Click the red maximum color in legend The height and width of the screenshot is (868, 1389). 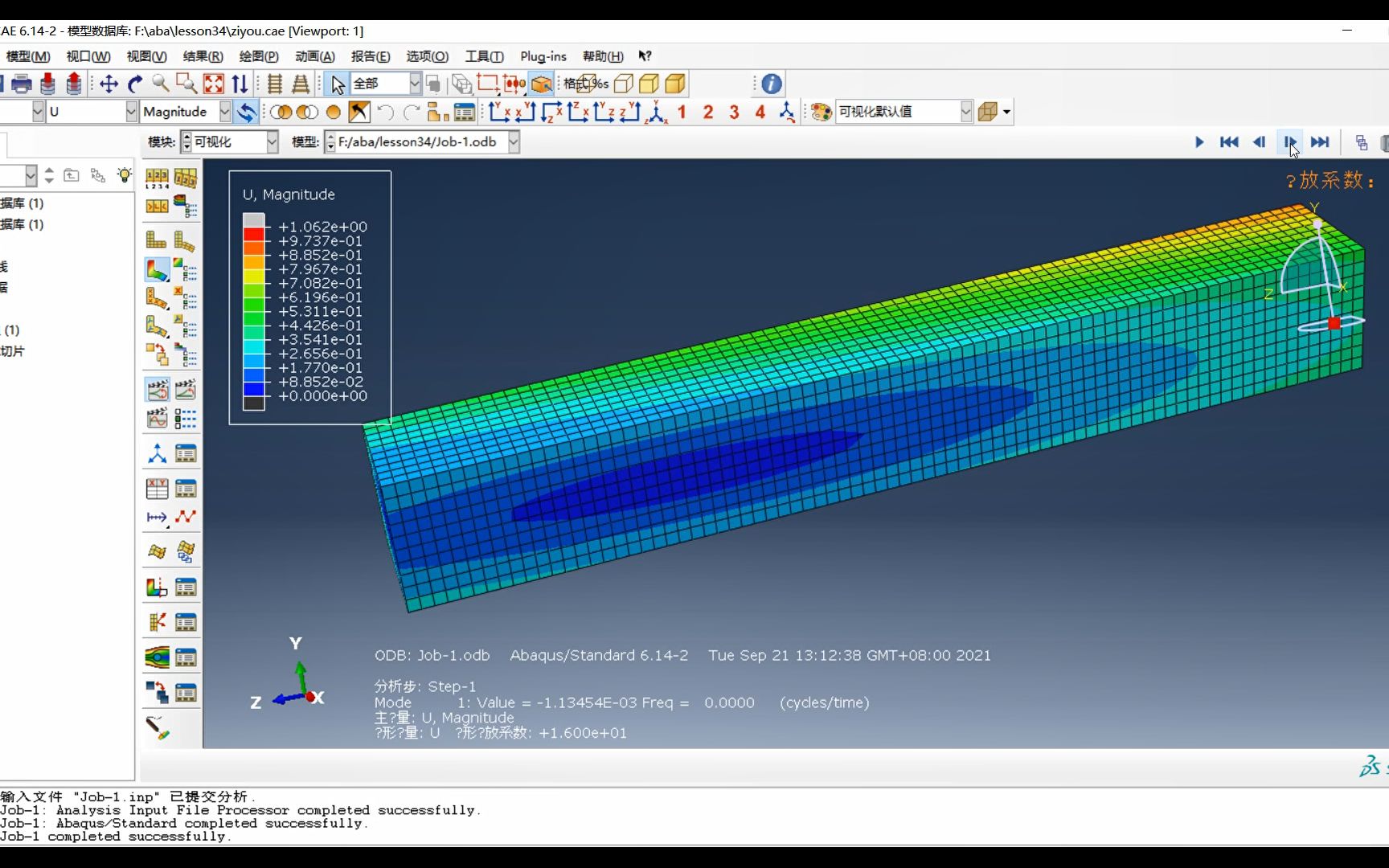[x=254, y=234]
